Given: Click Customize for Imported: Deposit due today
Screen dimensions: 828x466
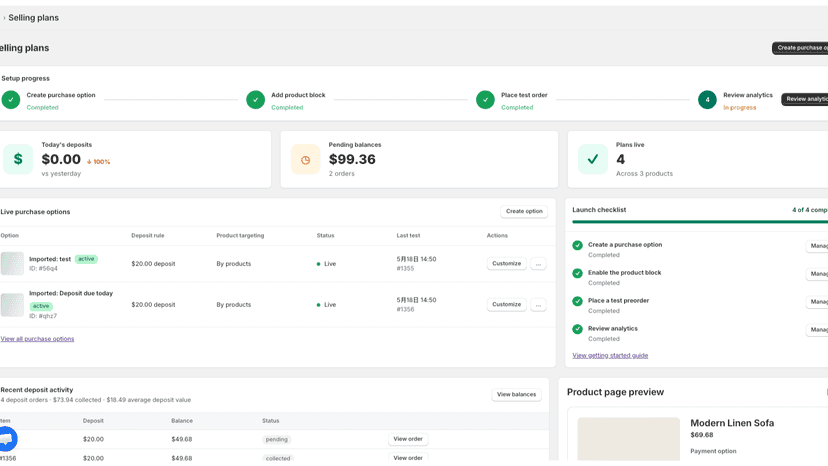Looking at the screenshot, I should coord(506,304).
